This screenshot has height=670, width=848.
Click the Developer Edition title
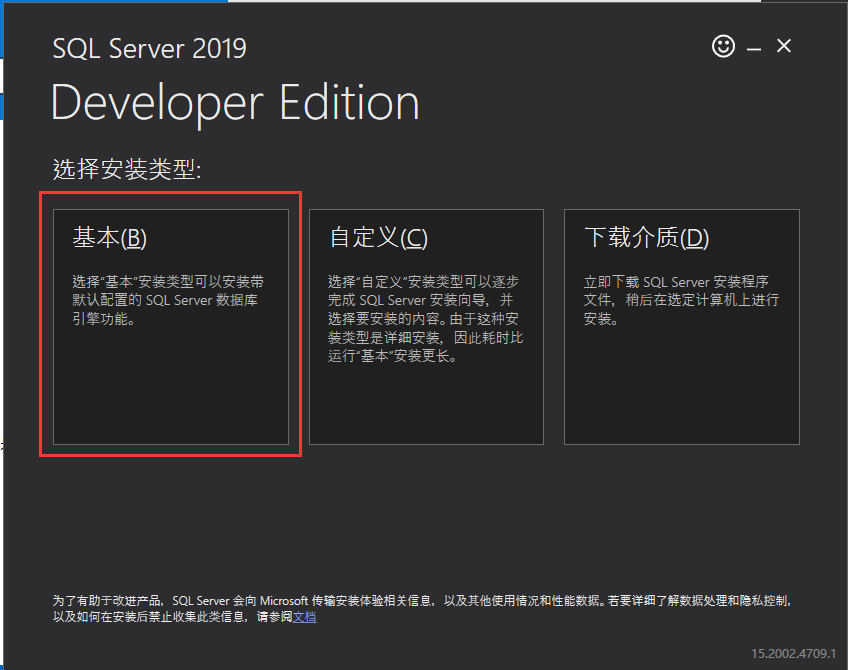click(235, 101)
